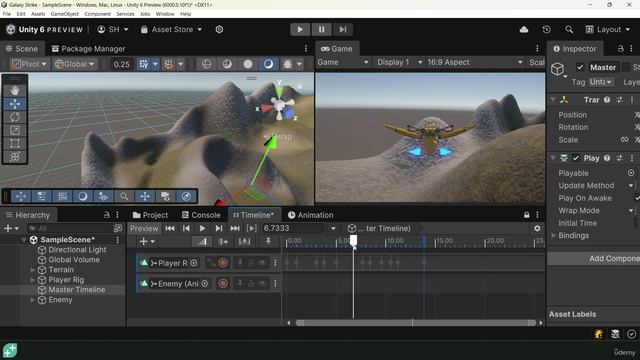Image resolution: width=640 pixels, height=360 pixels.
Task: Switch to Package Manager tab
Action: [x=88, y=49]
